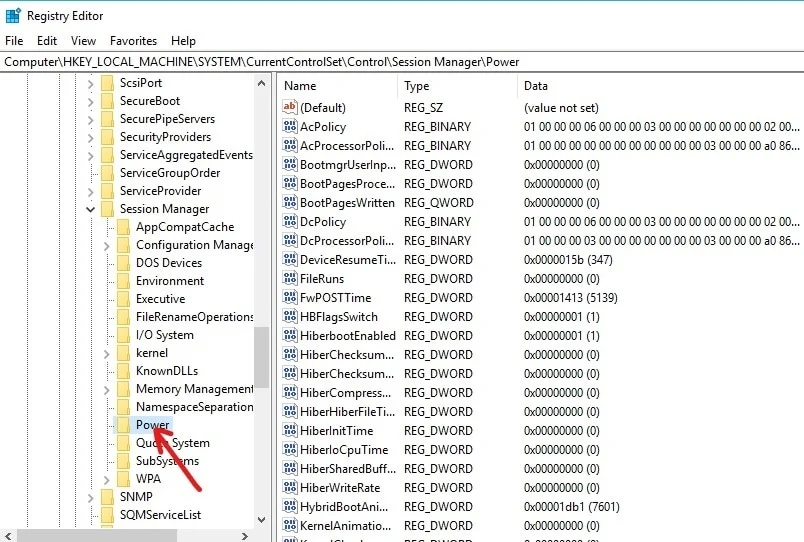Select the Environment key in tree
Screen dimensions: 804x542
tap(170, 281)
